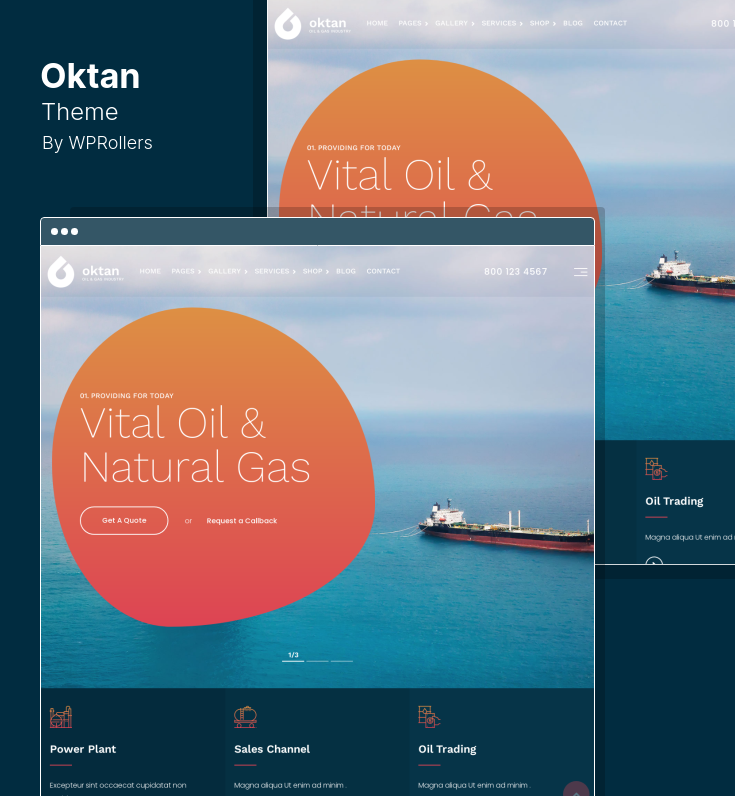Expand the Pages dropdown in front window nav

[x=186, y=272]
